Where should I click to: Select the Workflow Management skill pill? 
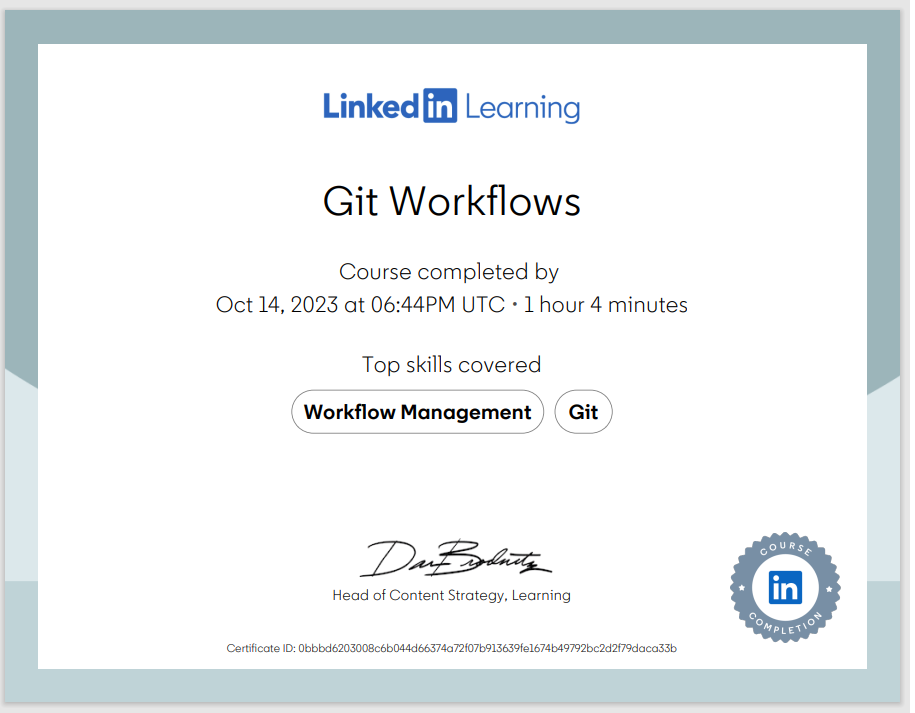click(x=417, y=412)
